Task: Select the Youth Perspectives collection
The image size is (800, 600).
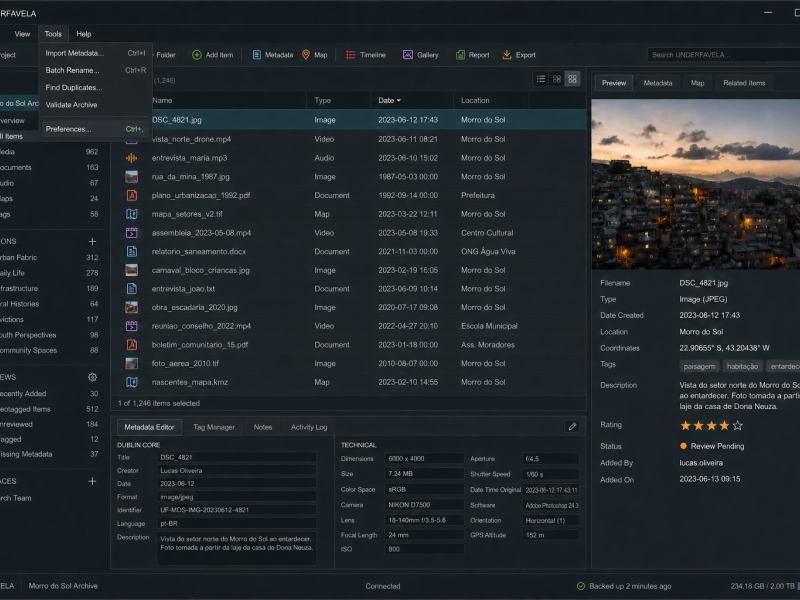Action: [x=49, y=335]
